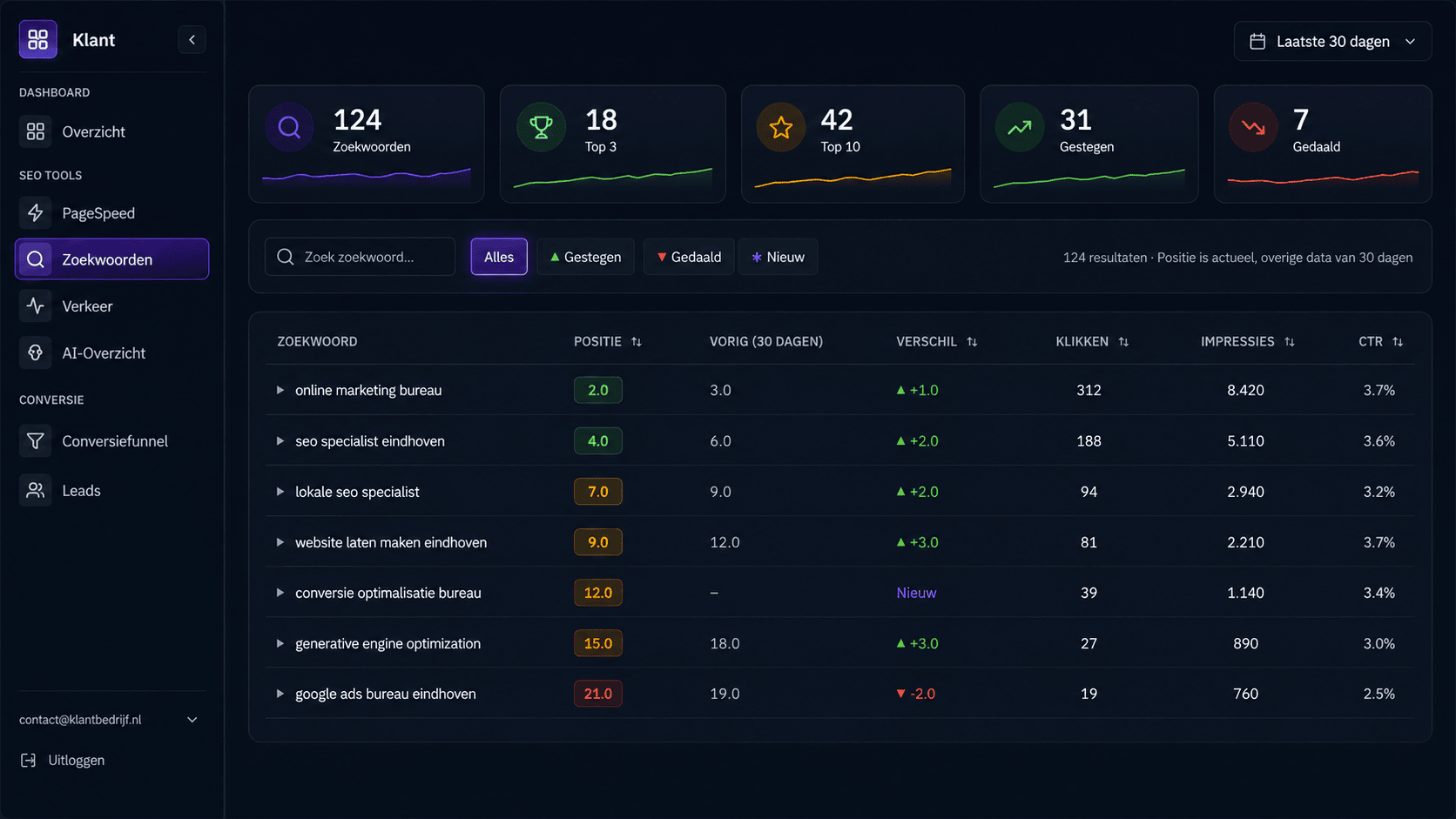Click the 124 Zoekwoorden sparkline chart

pos(367,177)
